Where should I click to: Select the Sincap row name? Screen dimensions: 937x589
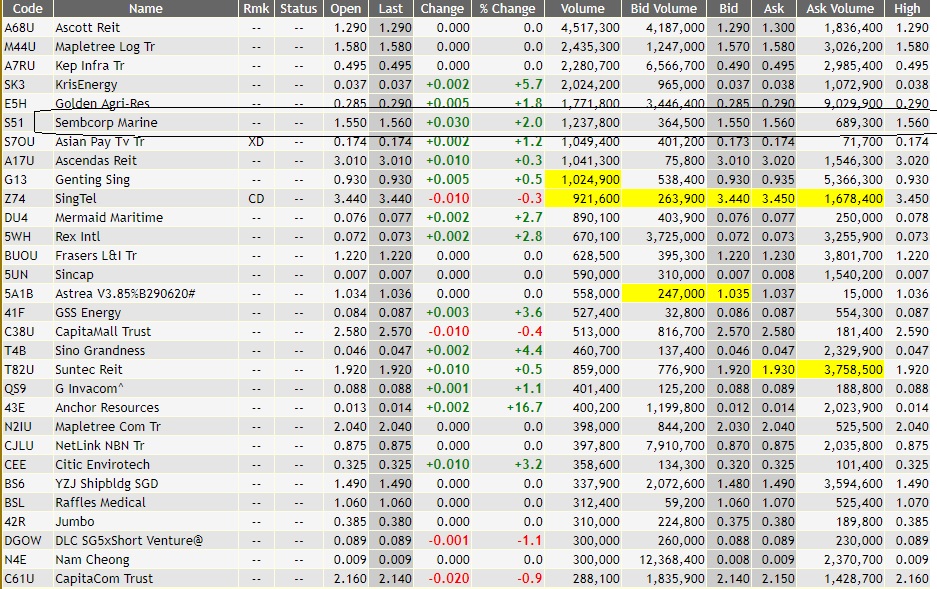[74, 275]
